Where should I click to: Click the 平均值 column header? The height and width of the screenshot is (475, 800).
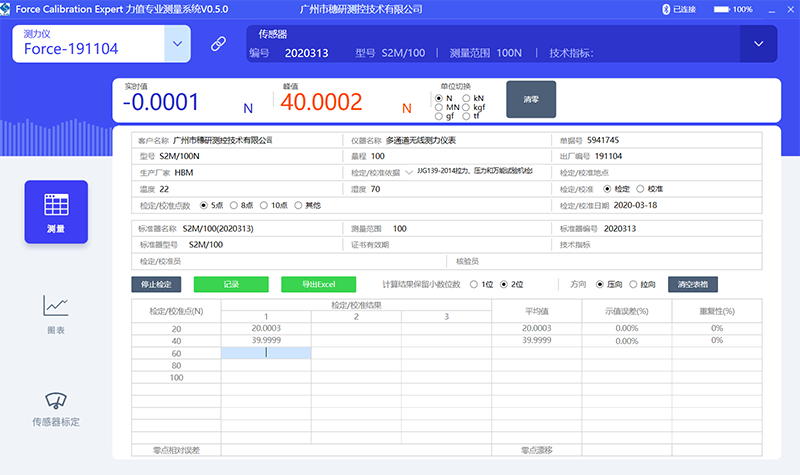click(x=537, y=311)
